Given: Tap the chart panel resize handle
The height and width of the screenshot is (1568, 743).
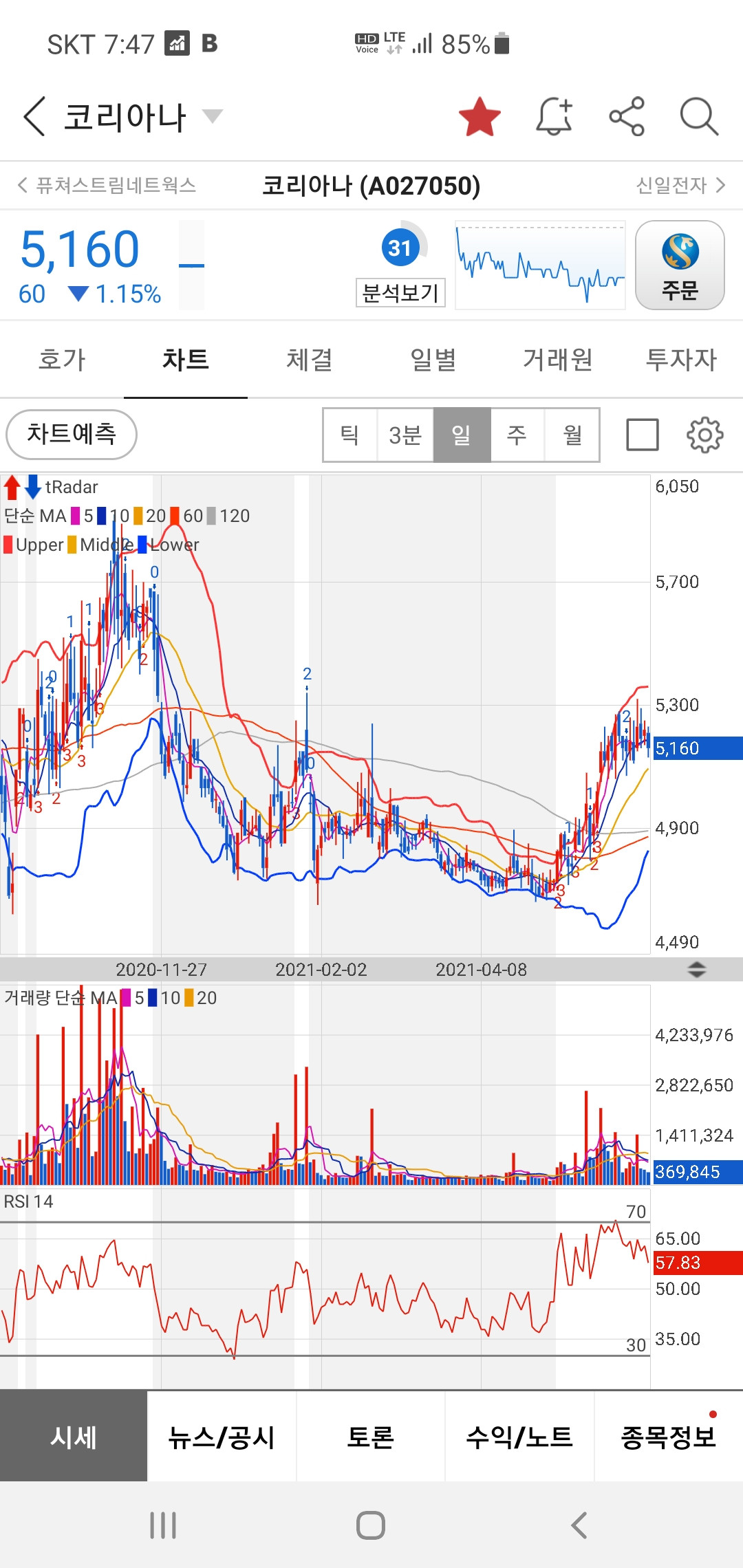Looking at the screenshot, I should click(x=697, y=970).
